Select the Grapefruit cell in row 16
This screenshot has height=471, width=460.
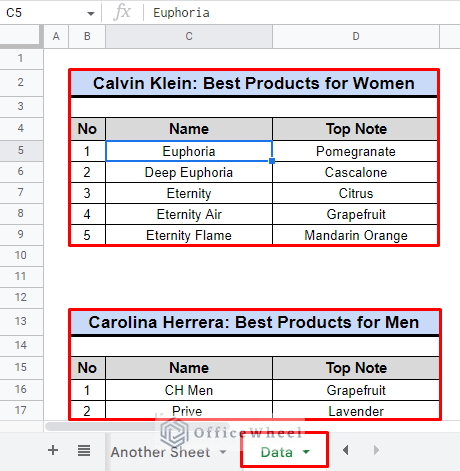point(356,390)
